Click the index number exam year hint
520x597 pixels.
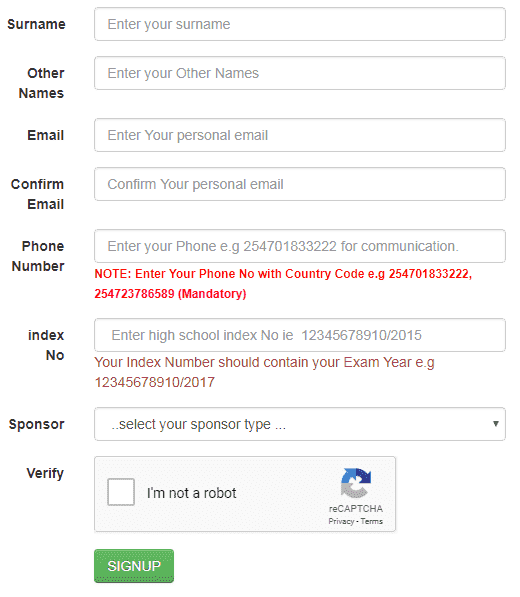click(x=265, y=372)
